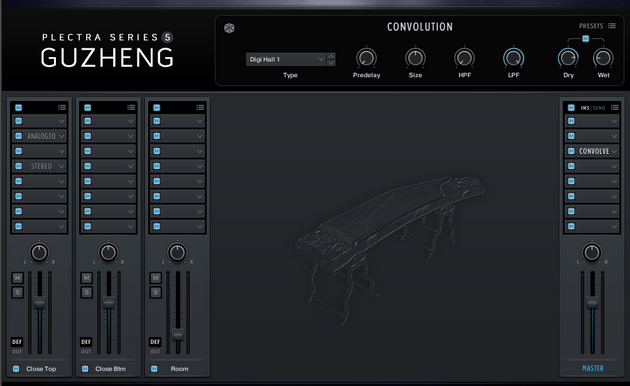Click Master pan knob

tap(592, 253)
